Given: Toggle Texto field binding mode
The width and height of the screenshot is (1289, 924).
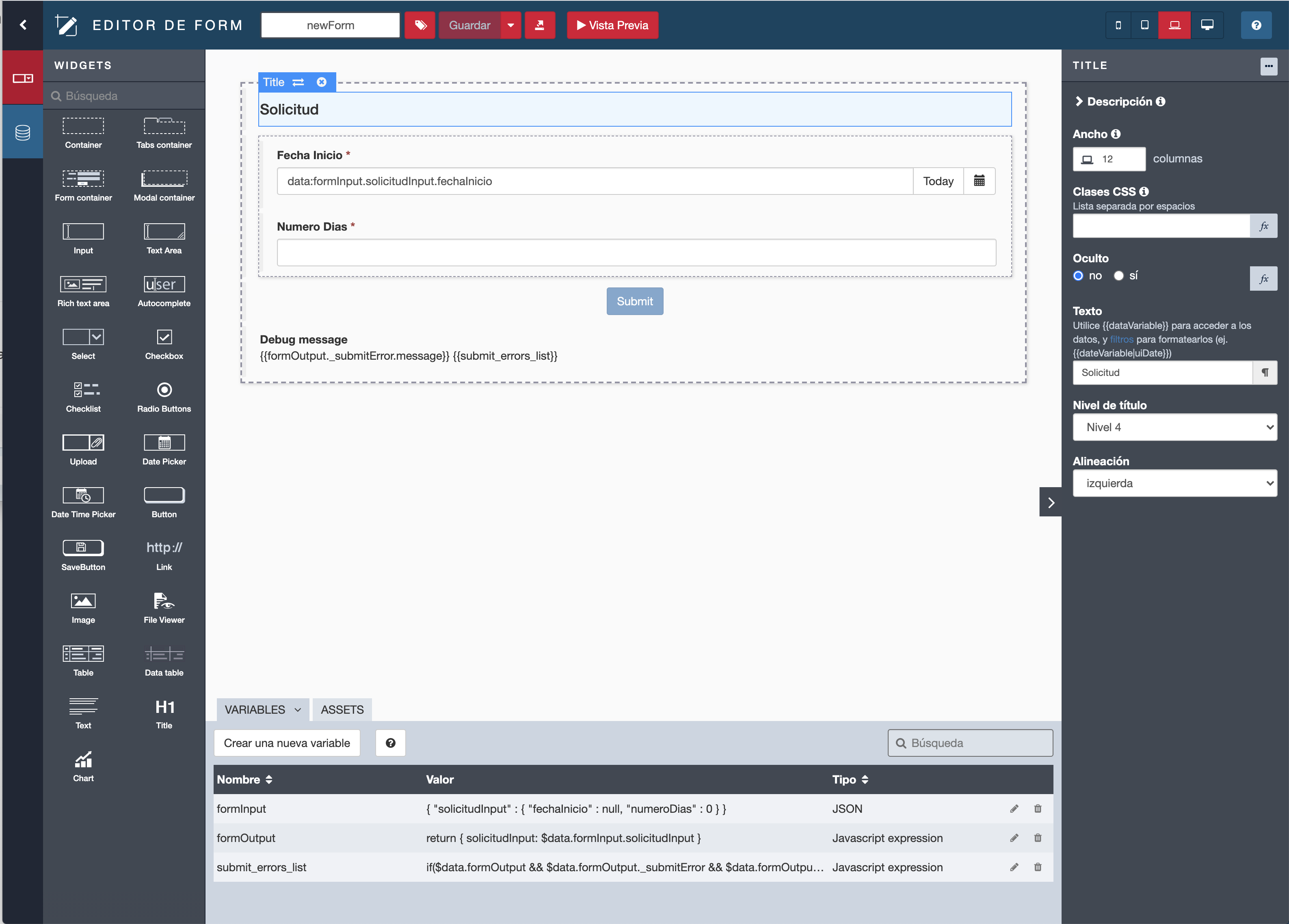Looking at the screenshot, I should (1265, 372).
